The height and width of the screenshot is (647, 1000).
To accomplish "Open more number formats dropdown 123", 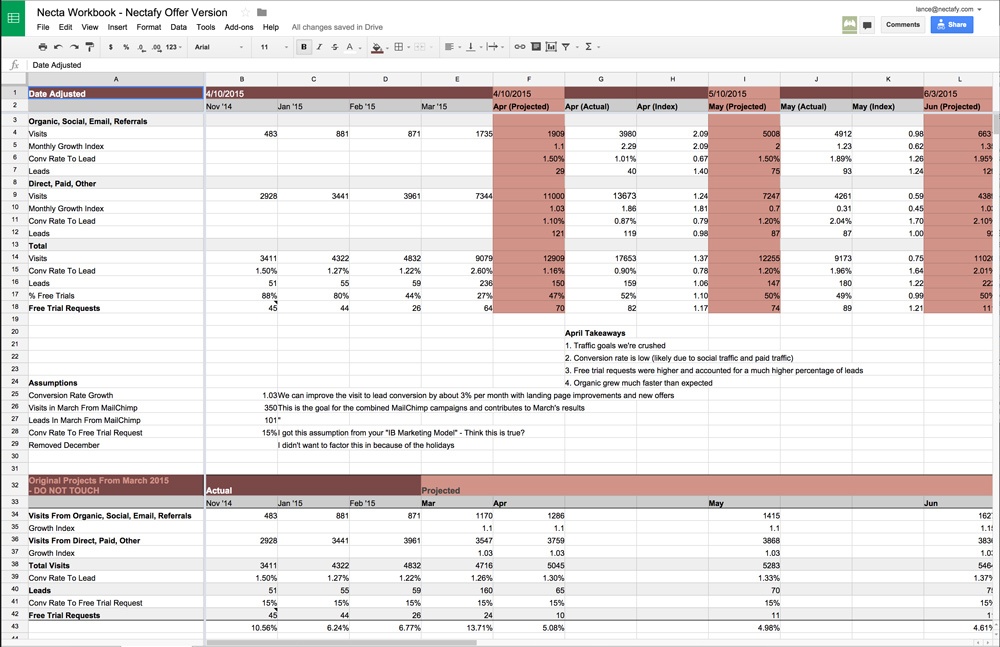I will click(173, 47).
